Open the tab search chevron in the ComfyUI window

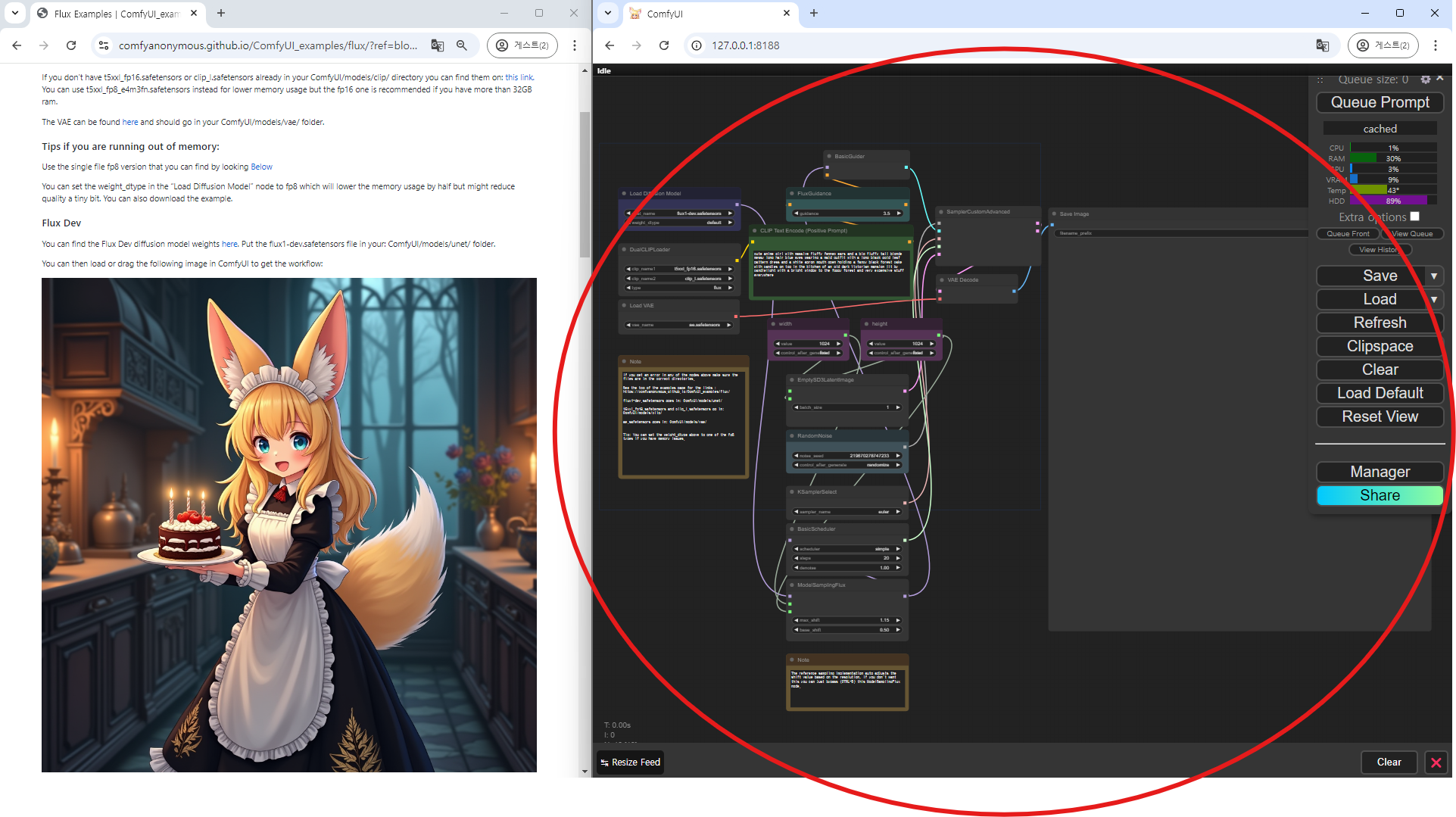point(608,13)
